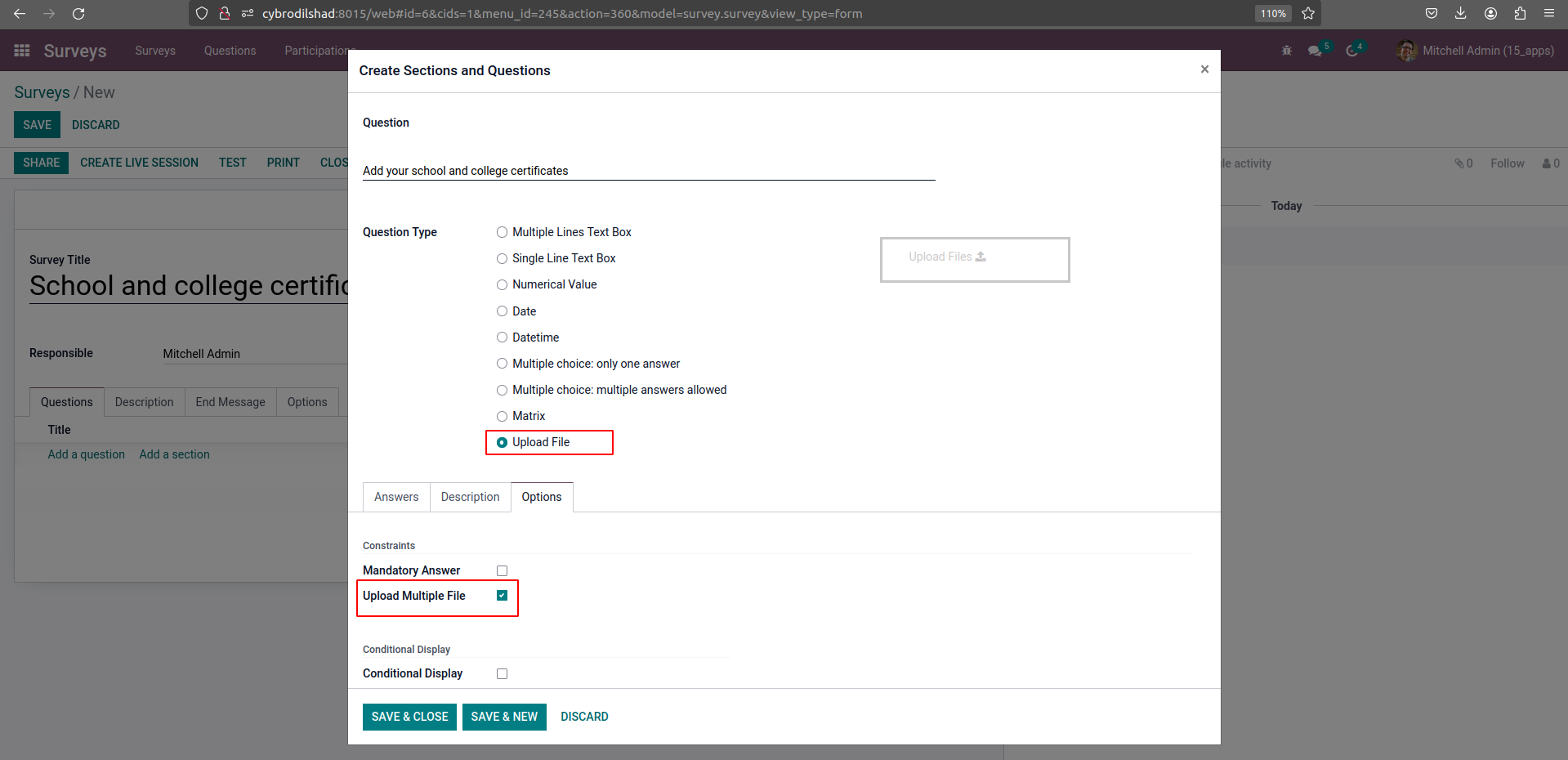The width and height of the screenshot is (1568, 760).
Task: Click the browser back arrow
Action: coord(20,13)
